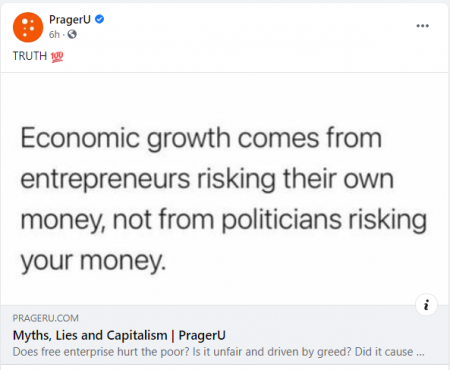Click the word 'politicians' in the quote image

(282, 220)
